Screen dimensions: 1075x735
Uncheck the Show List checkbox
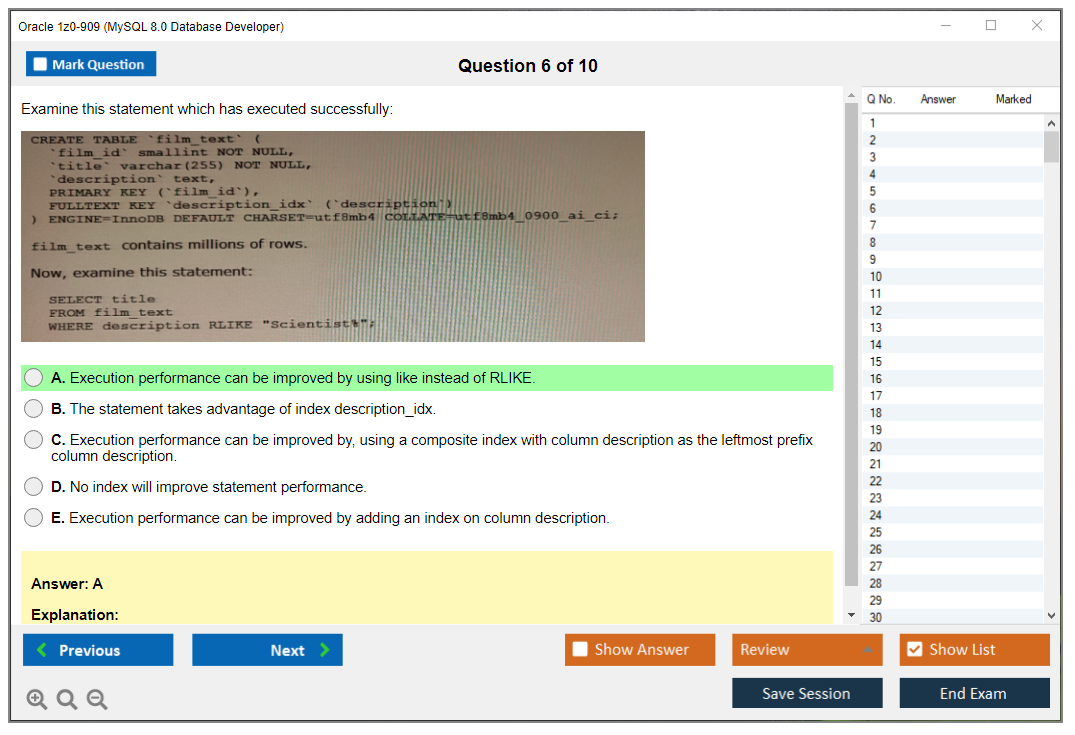[x=914, y=650]
